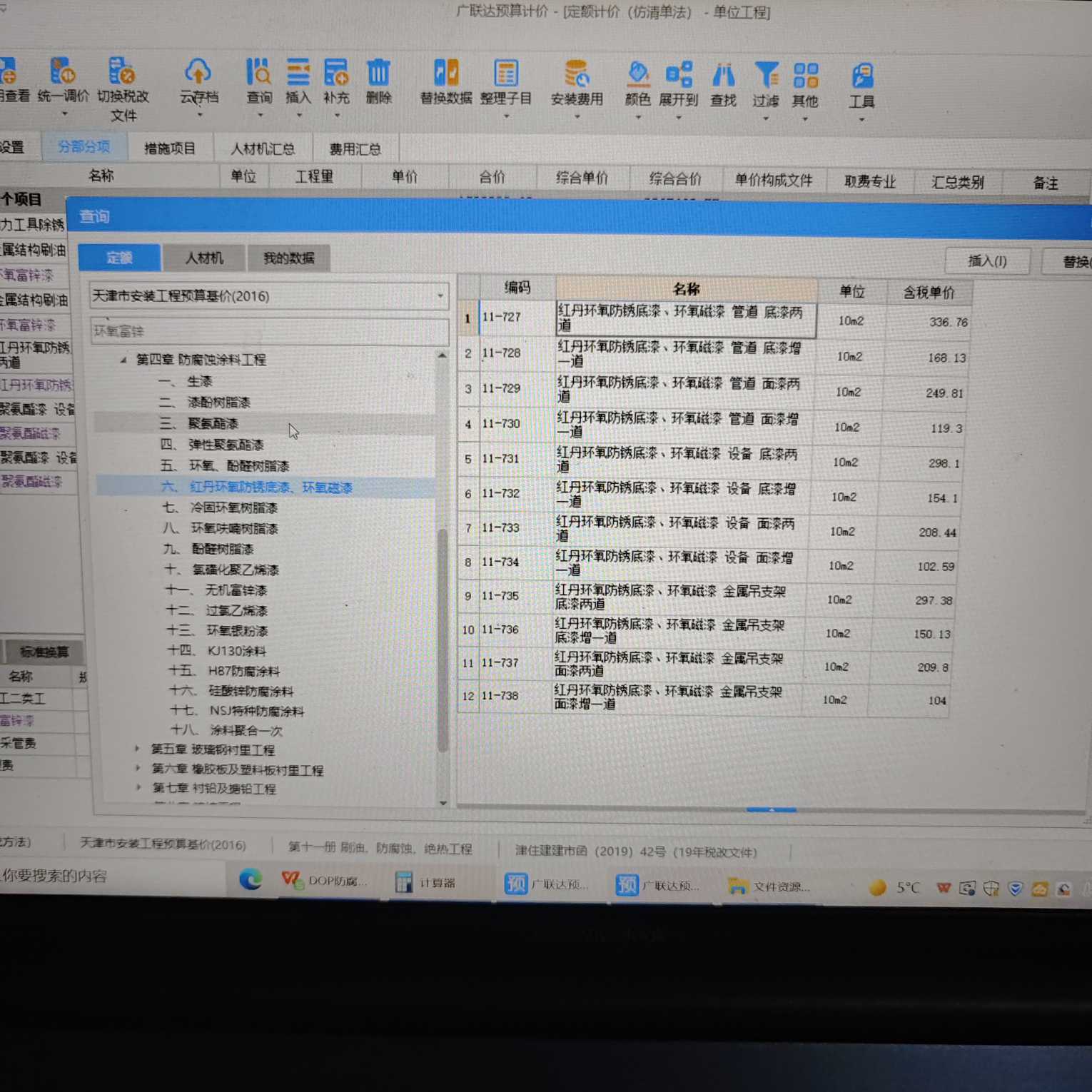The height and width of the screenshot is (1092, 1092).
Task: Open the 统一调价 dropdown arrow
Action: (64, 113)
